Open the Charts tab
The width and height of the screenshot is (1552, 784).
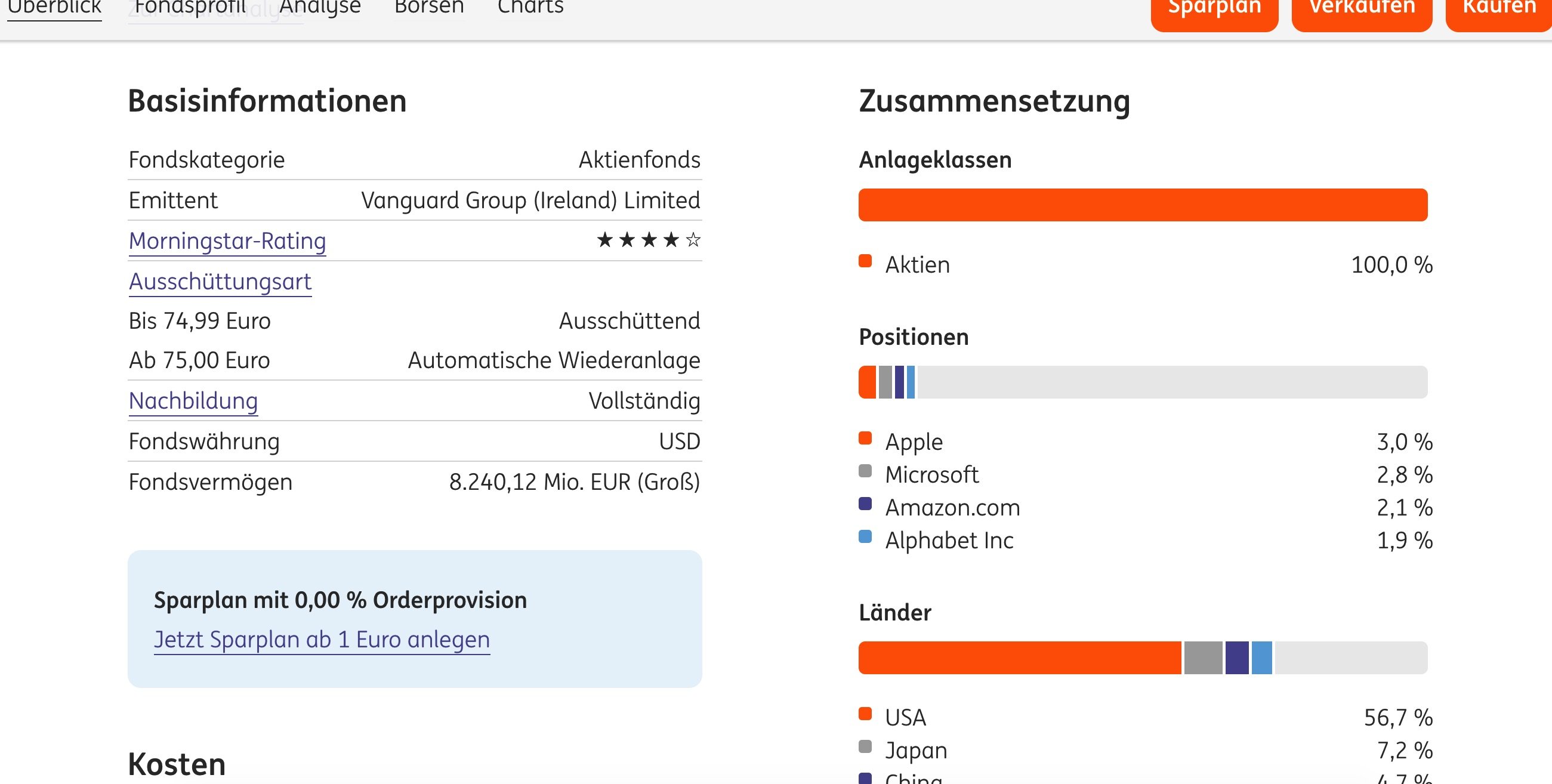(x=530, y=7)
